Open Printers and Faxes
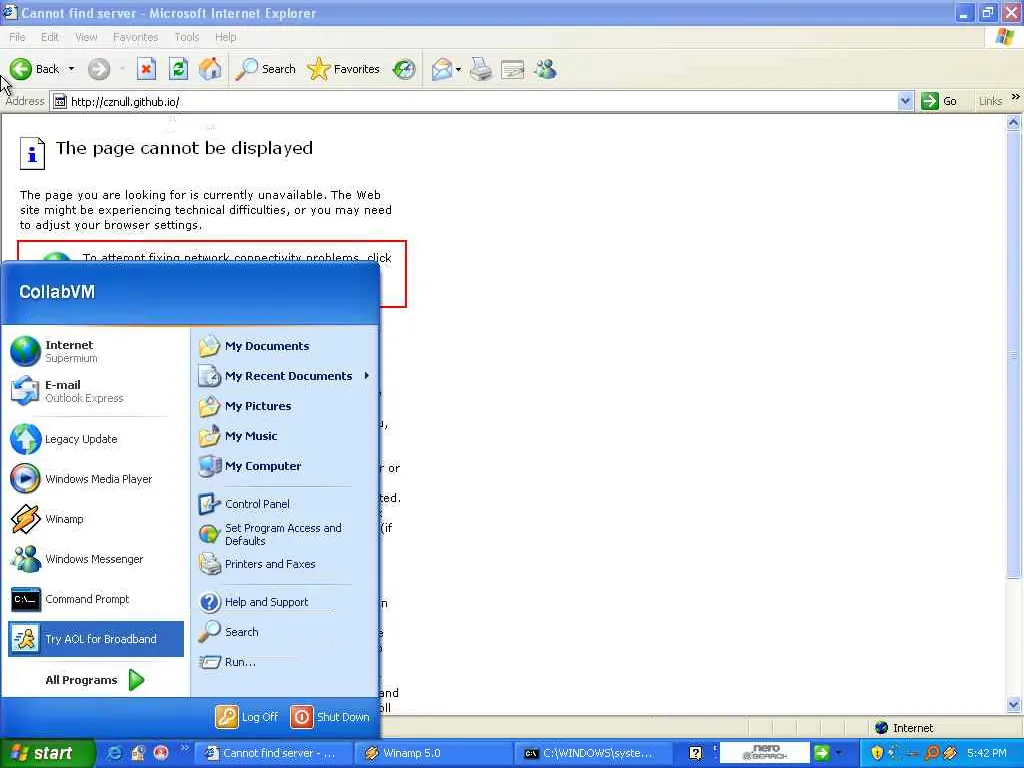 285,564
